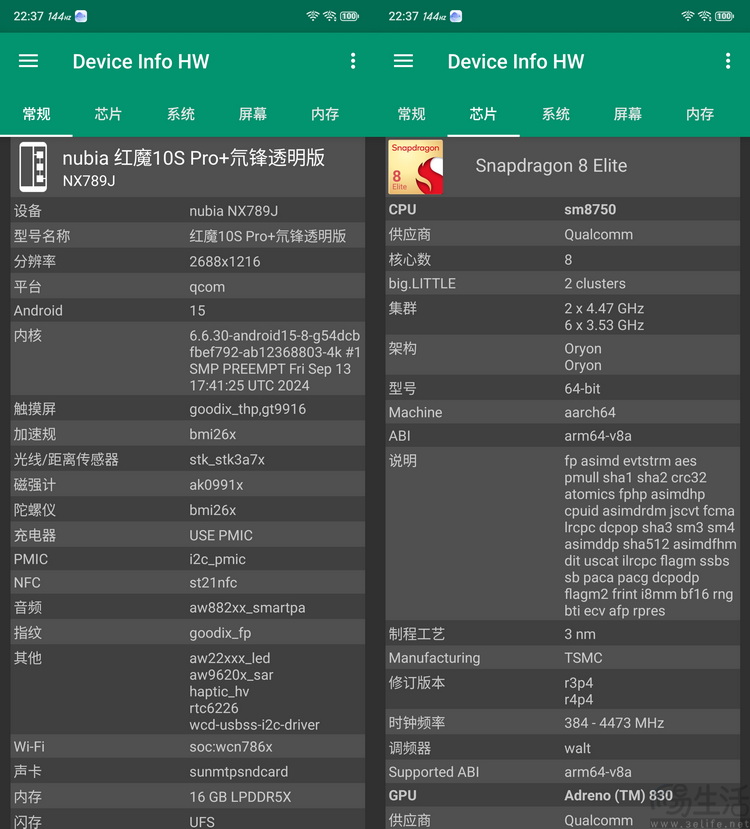Tap the Supported ABI row
750x829 pixels.
point(562,772)
